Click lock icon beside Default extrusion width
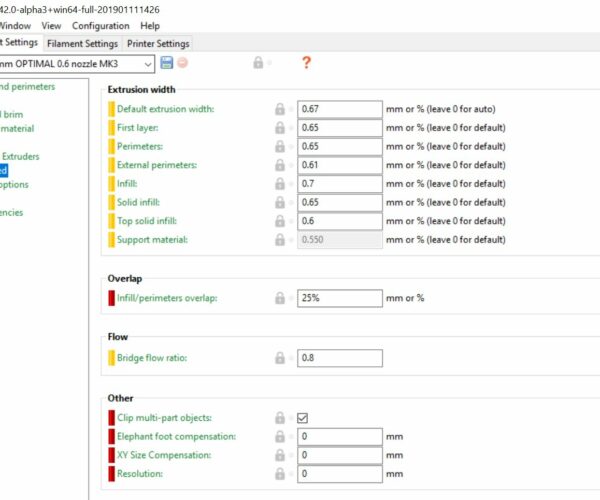The image size is (600, 500). tap(280, 109)
